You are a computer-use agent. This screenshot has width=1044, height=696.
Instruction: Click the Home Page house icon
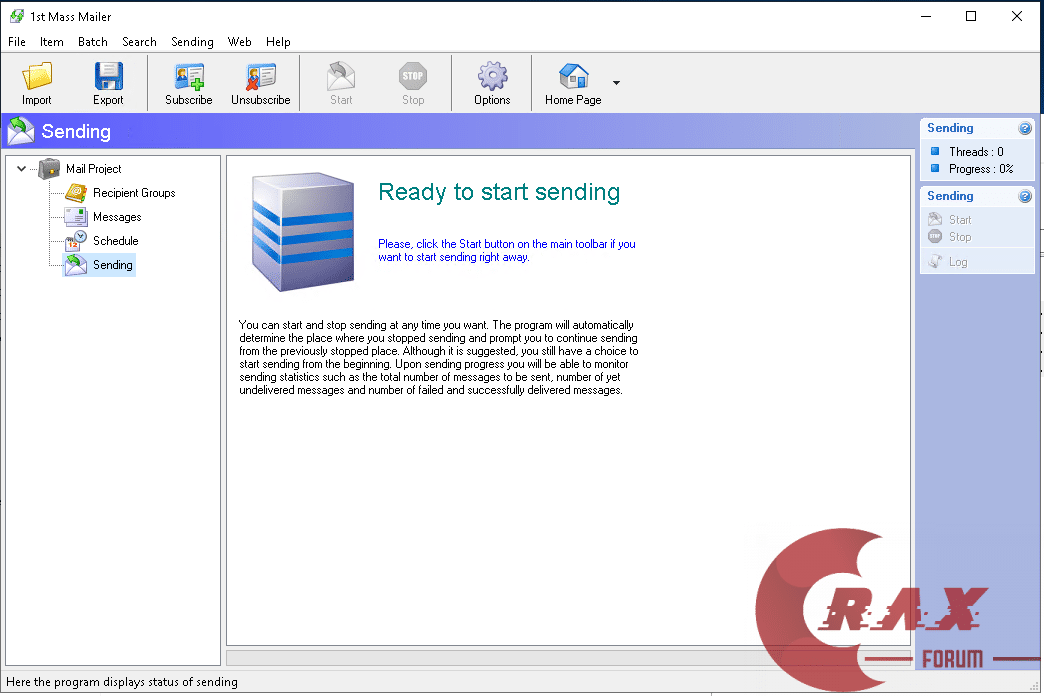(573, 76)
